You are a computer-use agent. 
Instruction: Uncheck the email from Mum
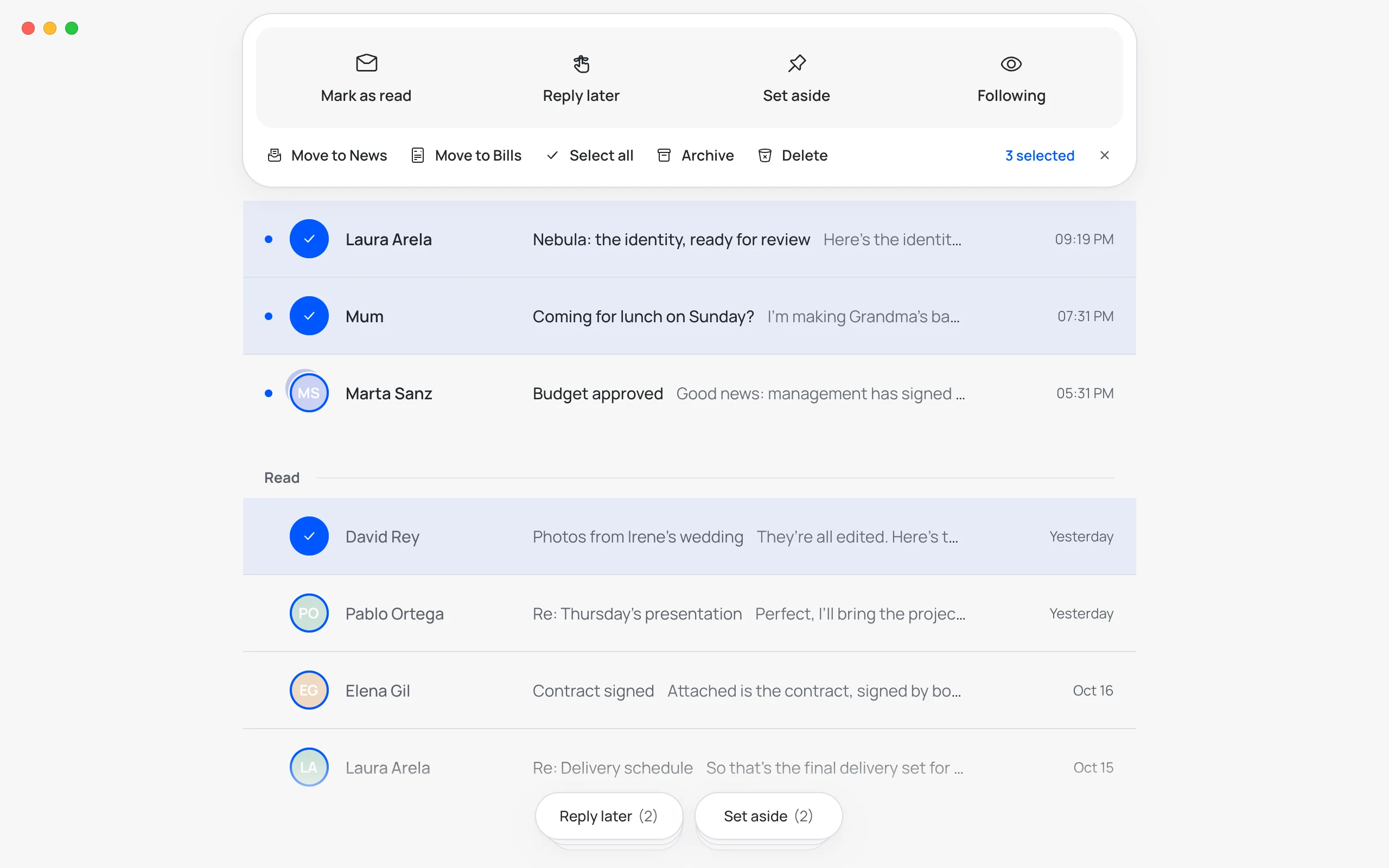pyautogui.click(x=309, y=316)
